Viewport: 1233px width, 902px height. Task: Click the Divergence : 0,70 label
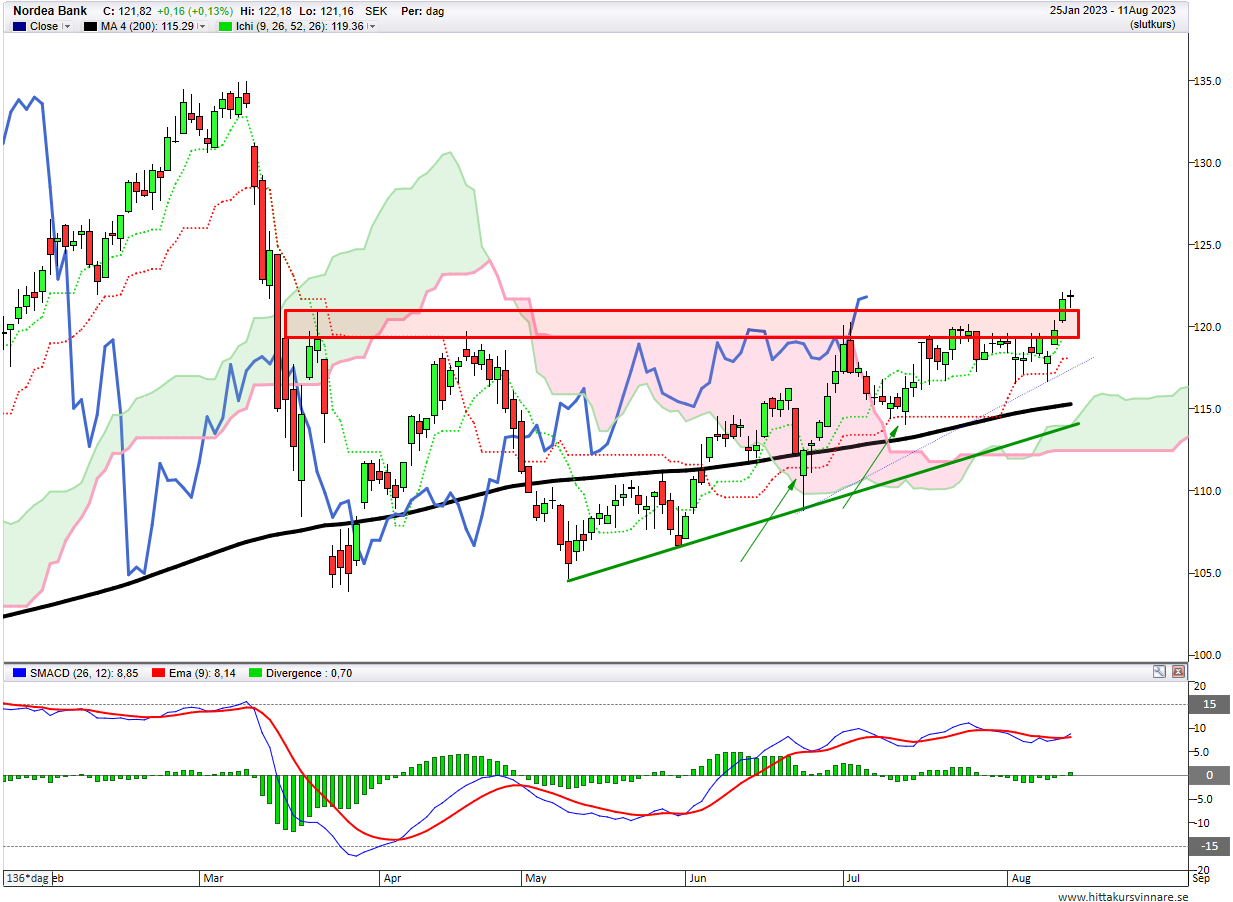coord(309,673)
